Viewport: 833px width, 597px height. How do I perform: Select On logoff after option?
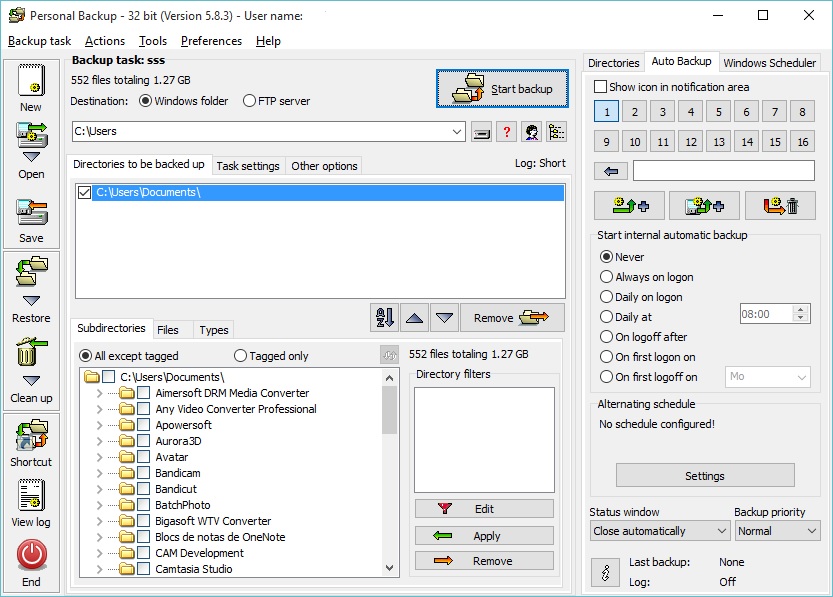[x=643, y=337]
